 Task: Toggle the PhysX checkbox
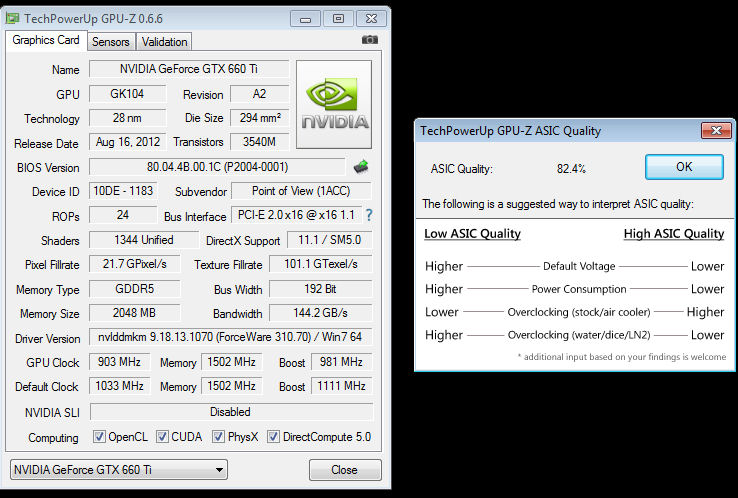(218, 437)
